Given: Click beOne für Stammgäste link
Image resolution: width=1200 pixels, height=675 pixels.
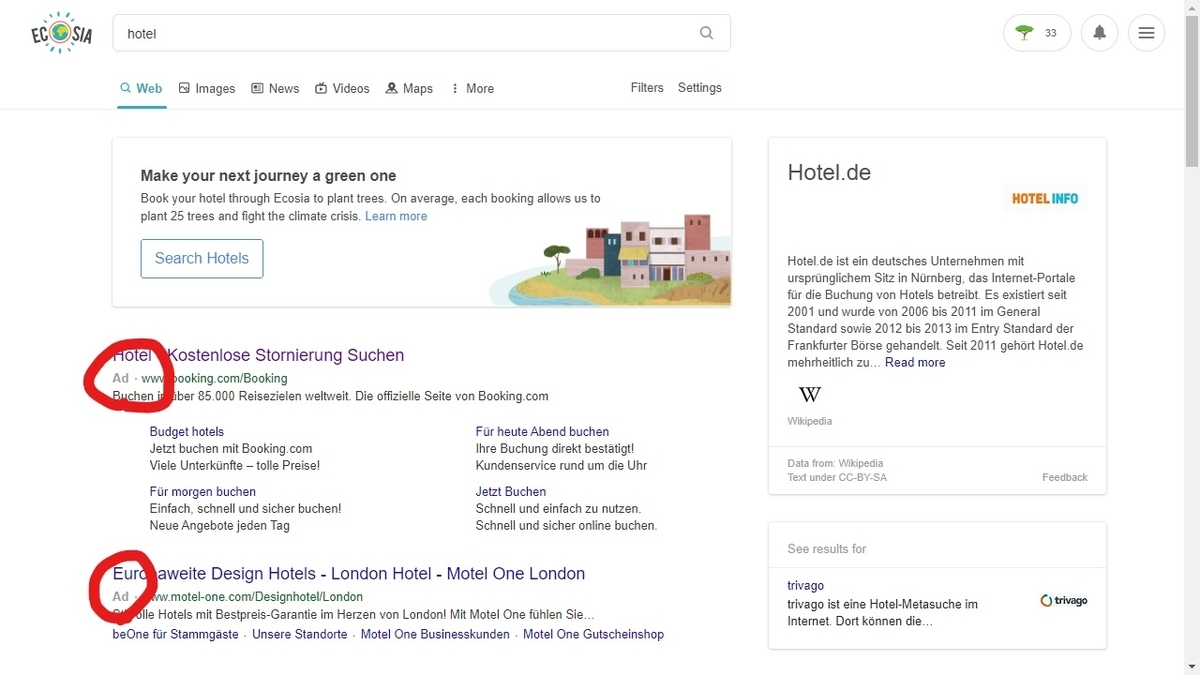Looking at the screenshot, I should [x=176, y=635].
